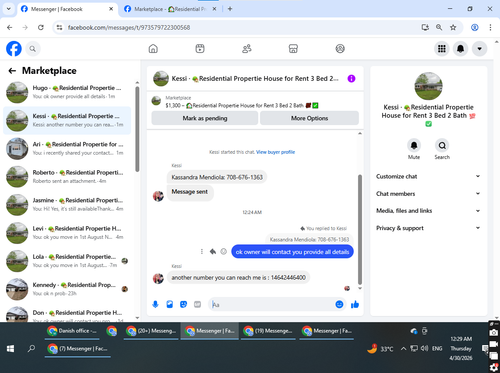
Task: Open the Facebook logo home link
Action: (x=14, y=49)
